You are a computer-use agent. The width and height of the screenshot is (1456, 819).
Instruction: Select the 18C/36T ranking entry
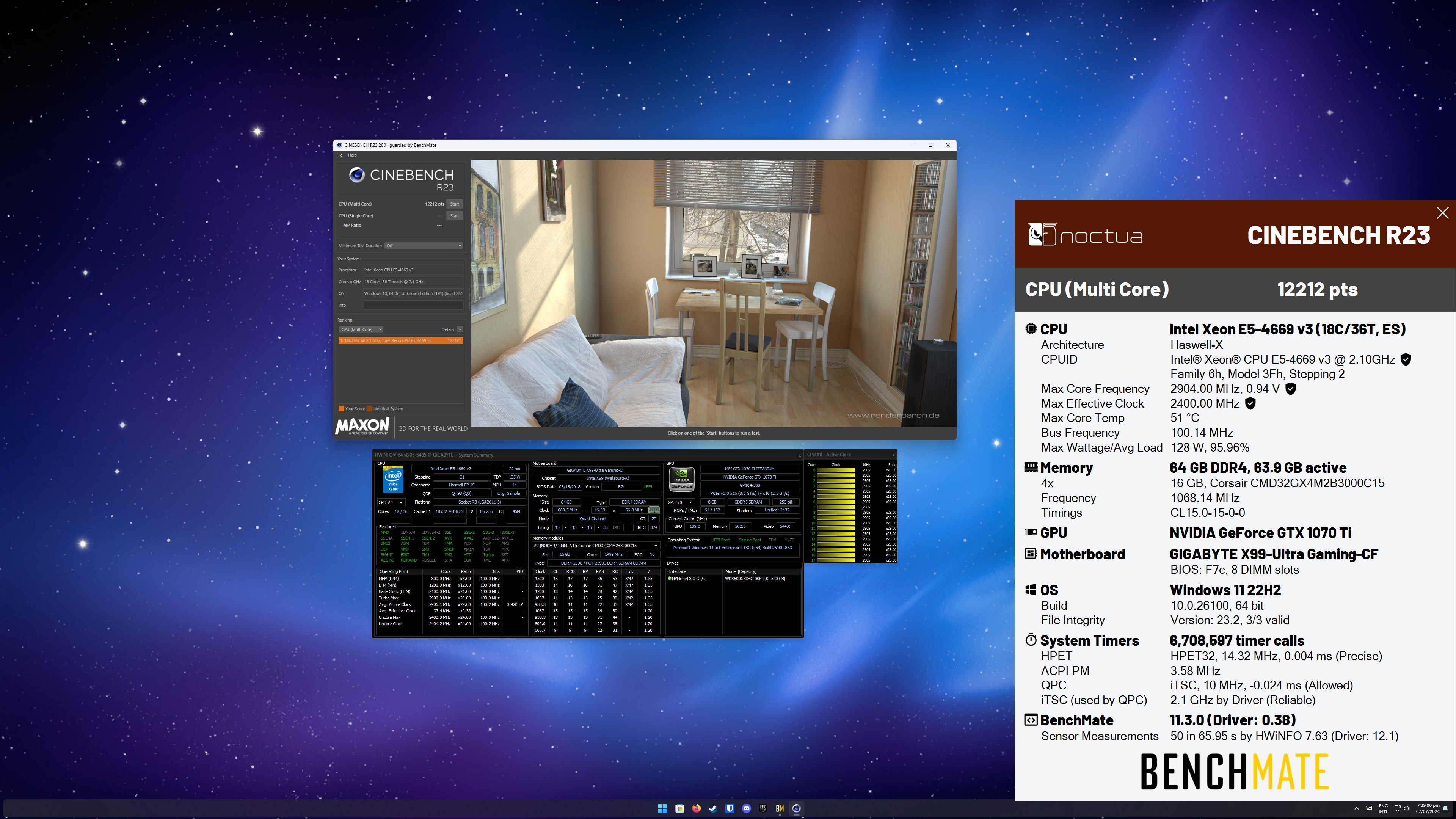(400, 341)
